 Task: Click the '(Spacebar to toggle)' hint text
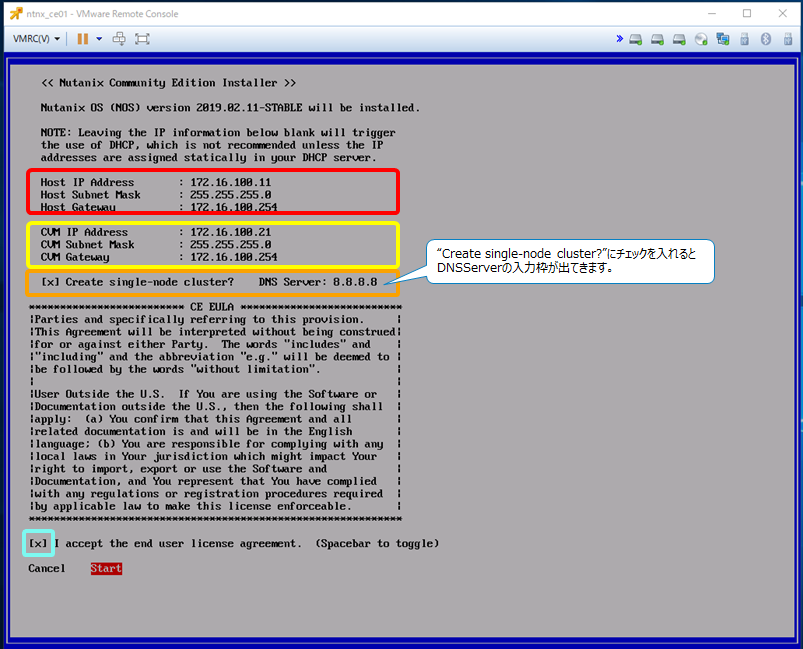(x=377, y=543)
